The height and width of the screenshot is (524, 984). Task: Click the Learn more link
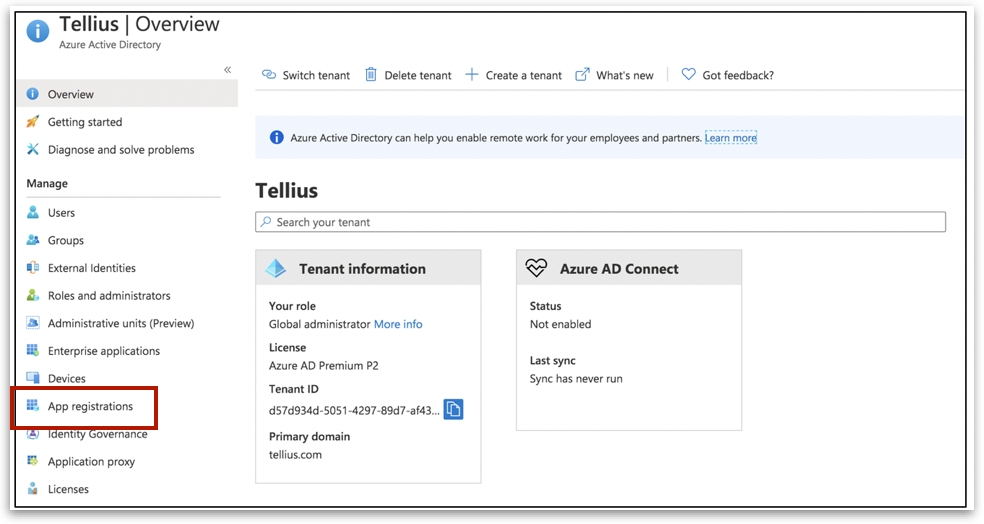[x=730, y=138]
